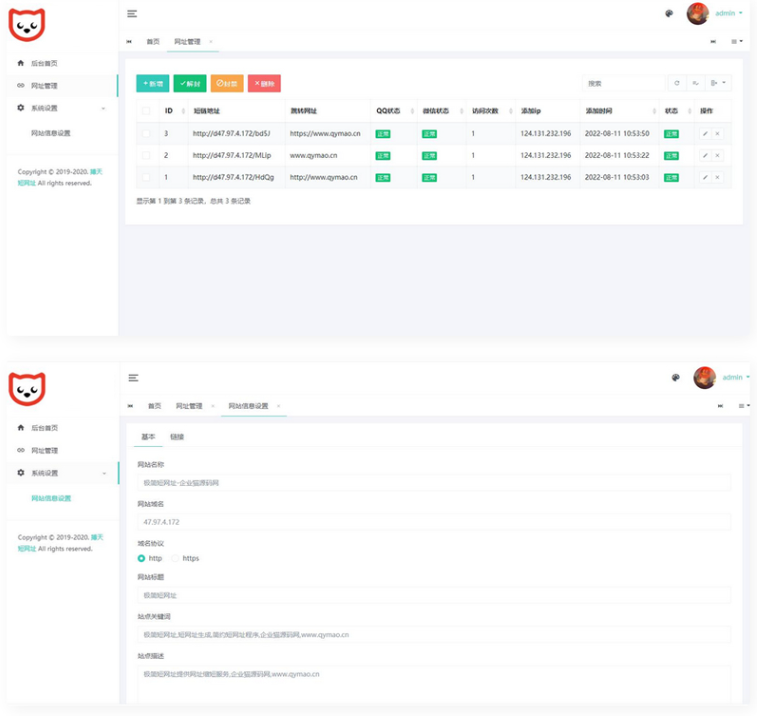
Task: Click the orange 封禁 ban button
Action: tap(227, 84)
